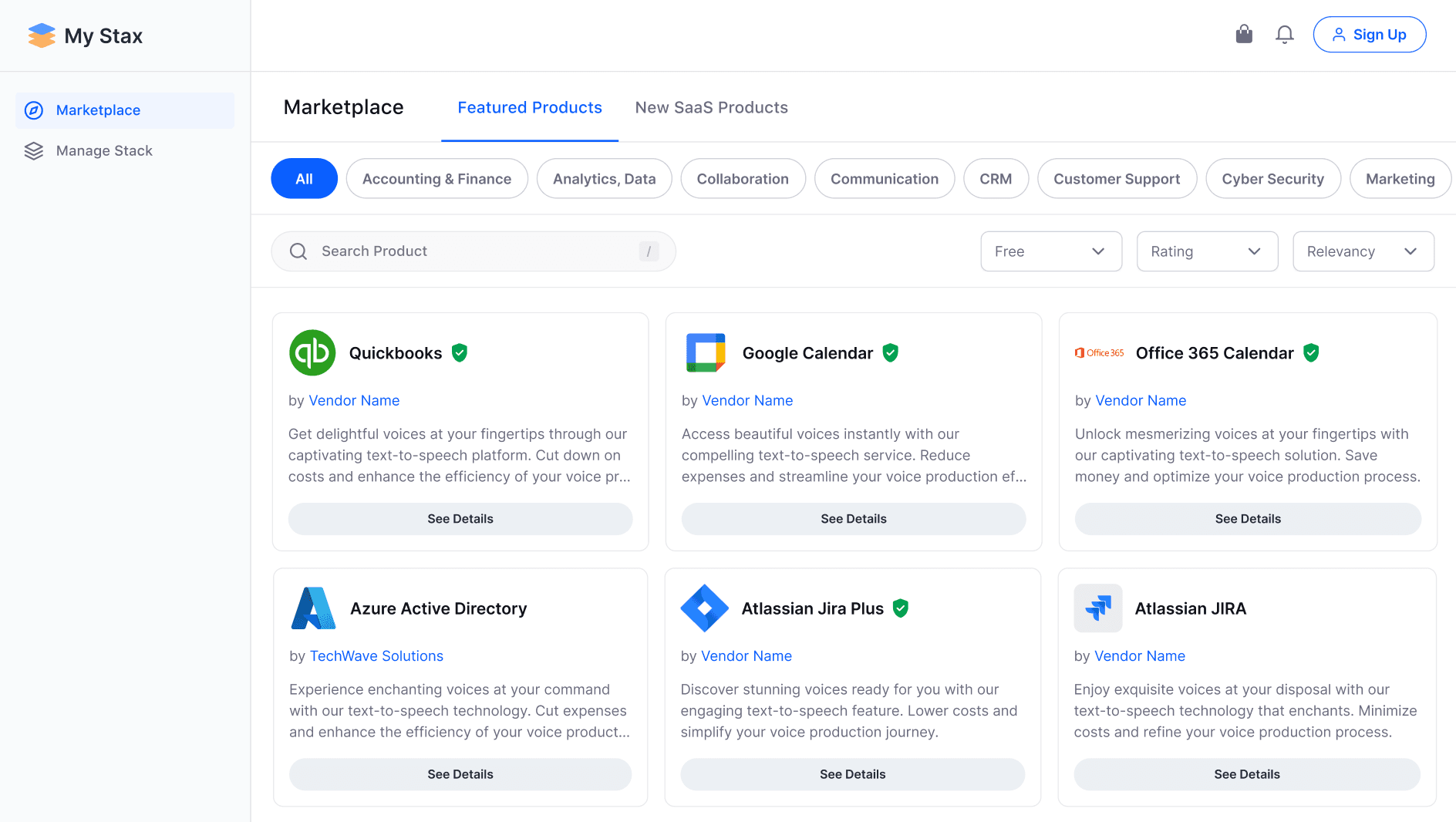Click the Office 365 Calendar title

click(1215, 353)
